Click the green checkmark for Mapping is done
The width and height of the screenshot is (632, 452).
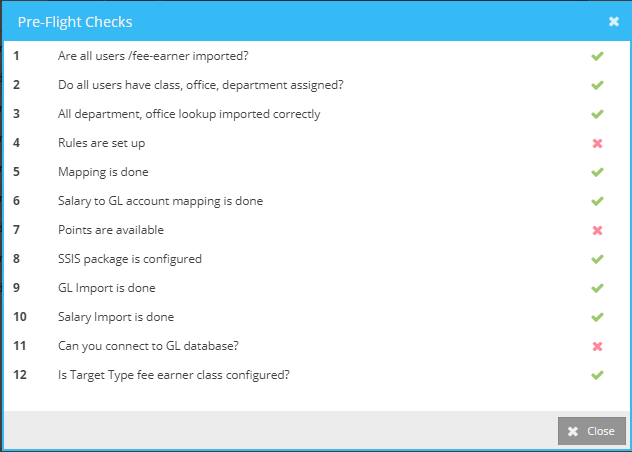[597, 172]
